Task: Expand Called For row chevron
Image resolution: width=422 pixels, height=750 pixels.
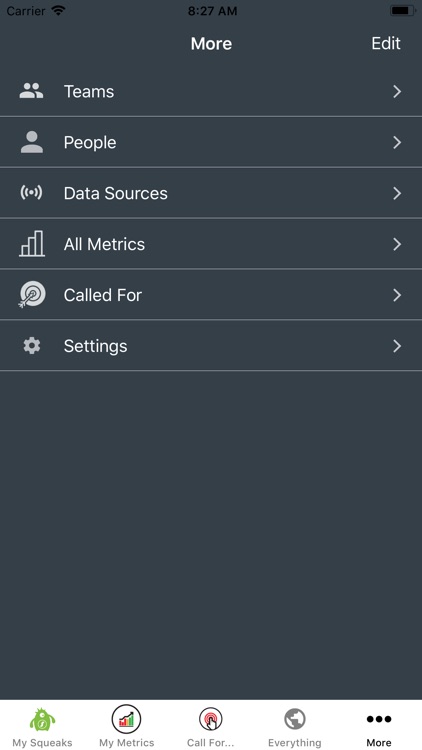Action: coord(397,295)
